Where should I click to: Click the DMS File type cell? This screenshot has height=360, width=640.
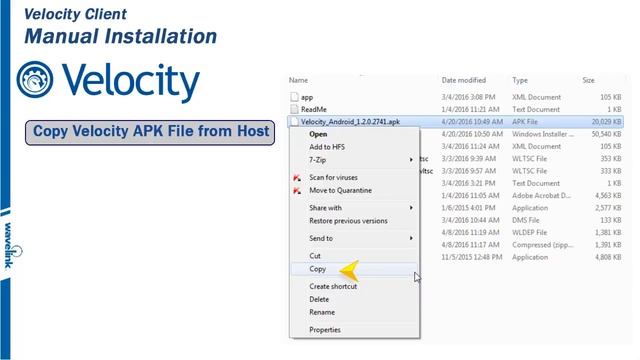coord(526,220)
